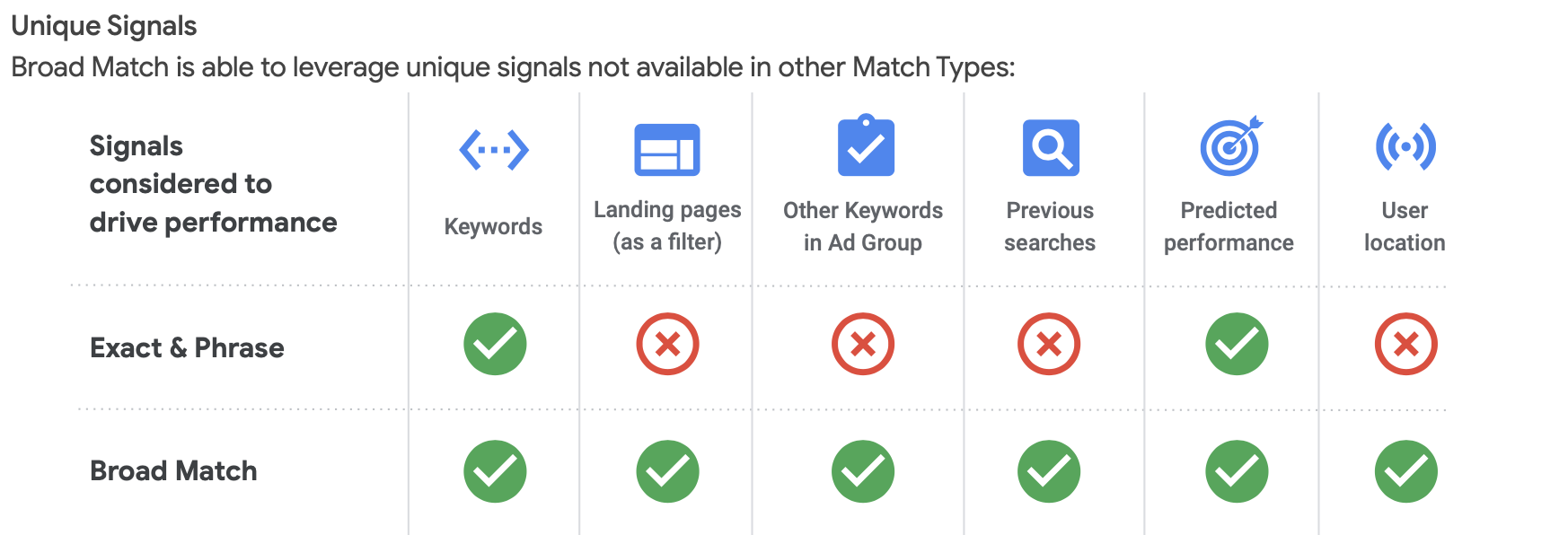Click the User location signal icon
This screenshot has height=535, width=1568.
1405,146
